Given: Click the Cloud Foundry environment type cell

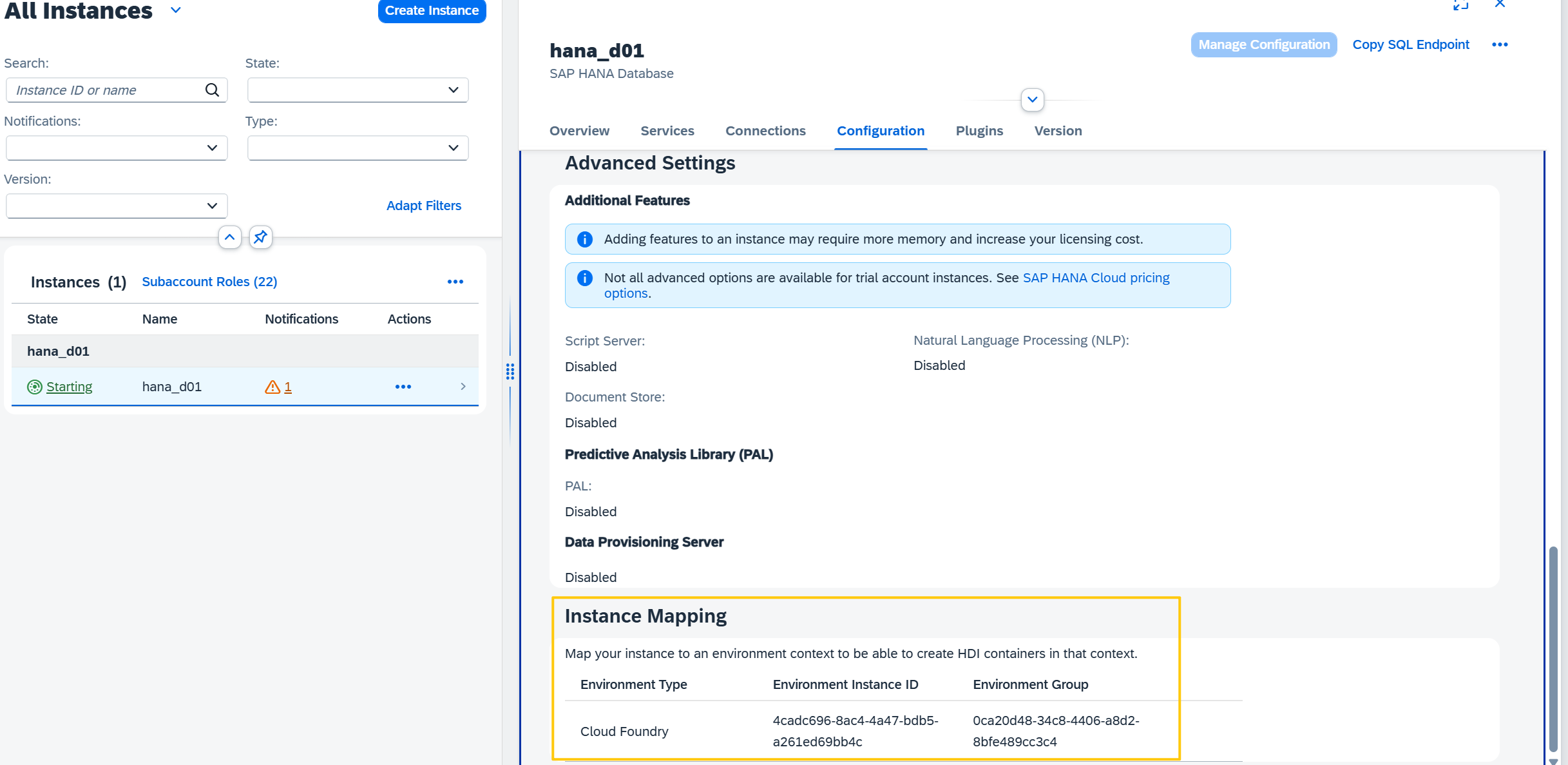Looking at the screenshot, I should click(624, 731).
